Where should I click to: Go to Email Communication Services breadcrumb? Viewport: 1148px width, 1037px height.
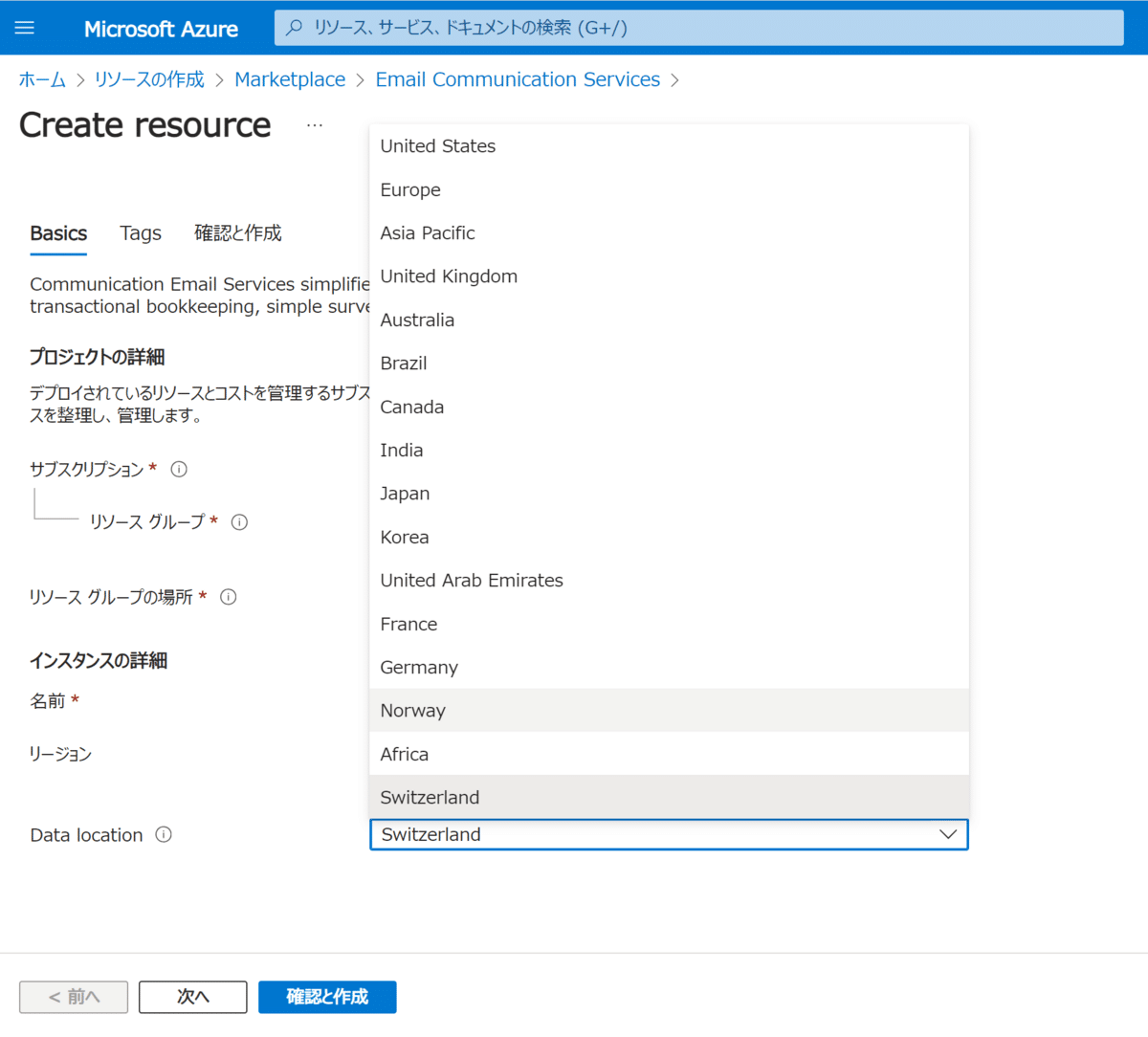click(x=518, y=79)
